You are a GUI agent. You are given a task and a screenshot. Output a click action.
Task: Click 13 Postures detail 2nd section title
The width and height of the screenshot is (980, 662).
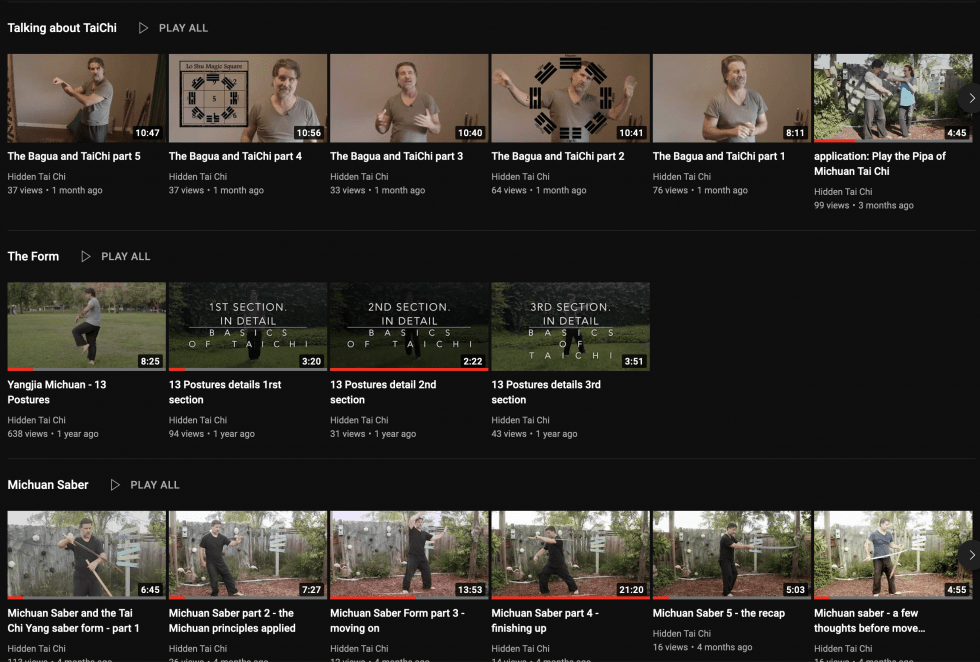[383, 391]
